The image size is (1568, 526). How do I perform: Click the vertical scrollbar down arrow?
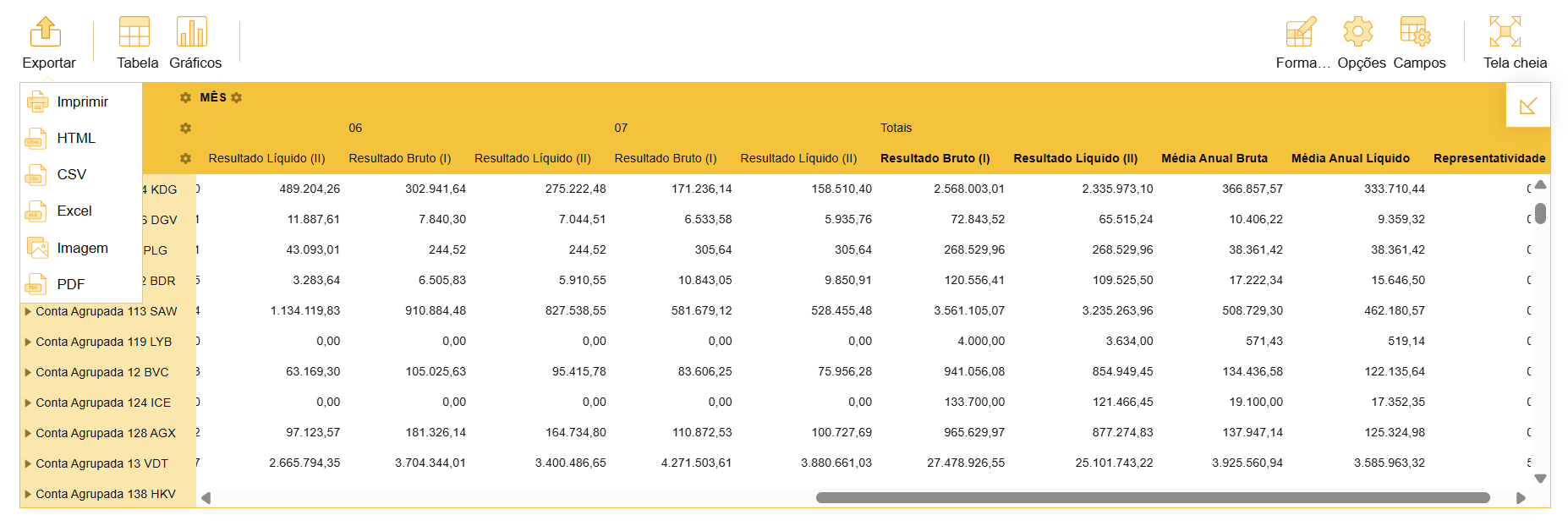click(x=1541, y=479)
